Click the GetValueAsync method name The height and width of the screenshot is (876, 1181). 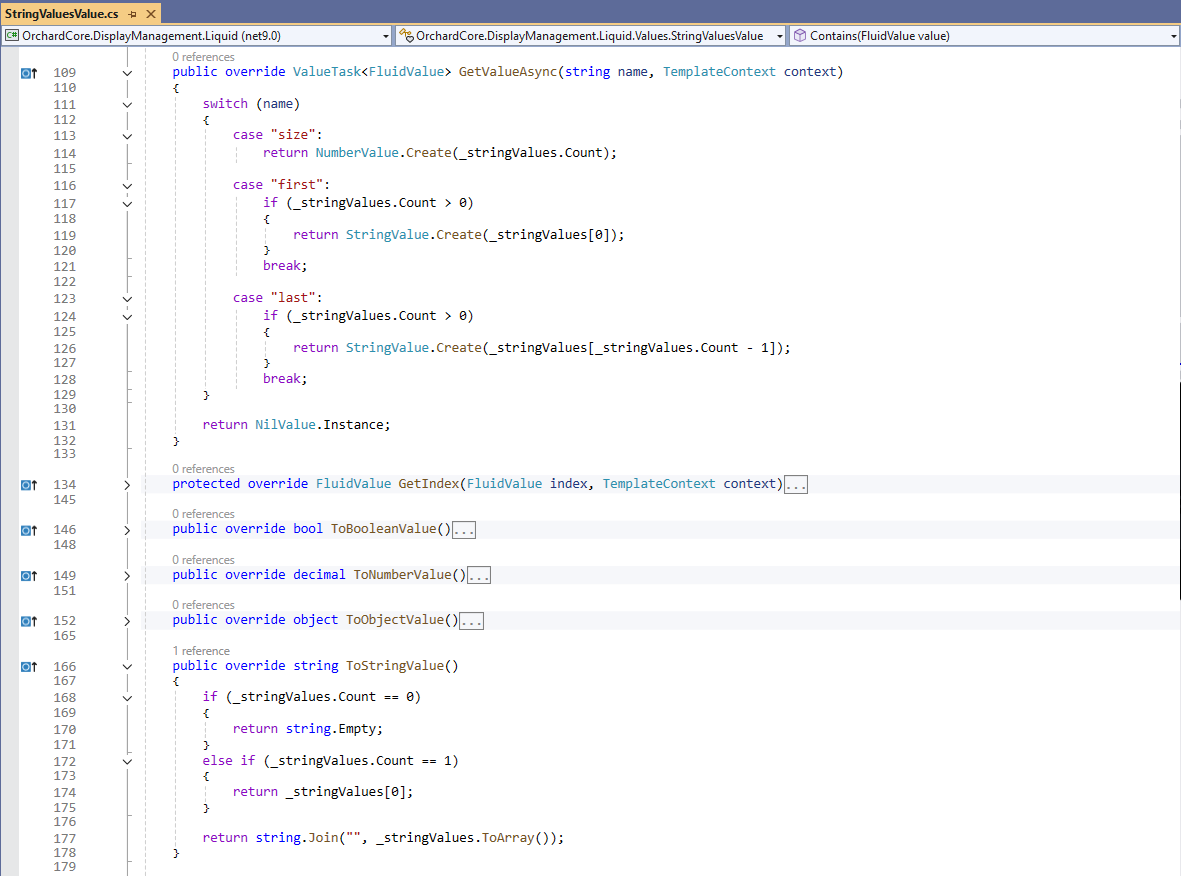point(508,72)
